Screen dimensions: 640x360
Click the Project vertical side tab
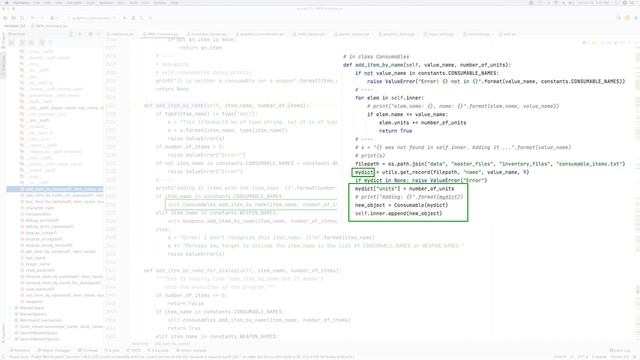[x=3, y=40]
